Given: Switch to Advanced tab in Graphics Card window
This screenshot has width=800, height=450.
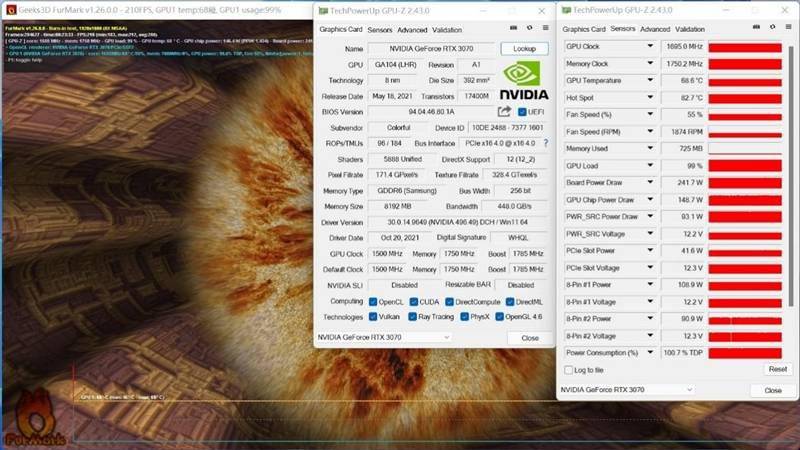Looking at the screenshot, I should [x=412, y=30].
